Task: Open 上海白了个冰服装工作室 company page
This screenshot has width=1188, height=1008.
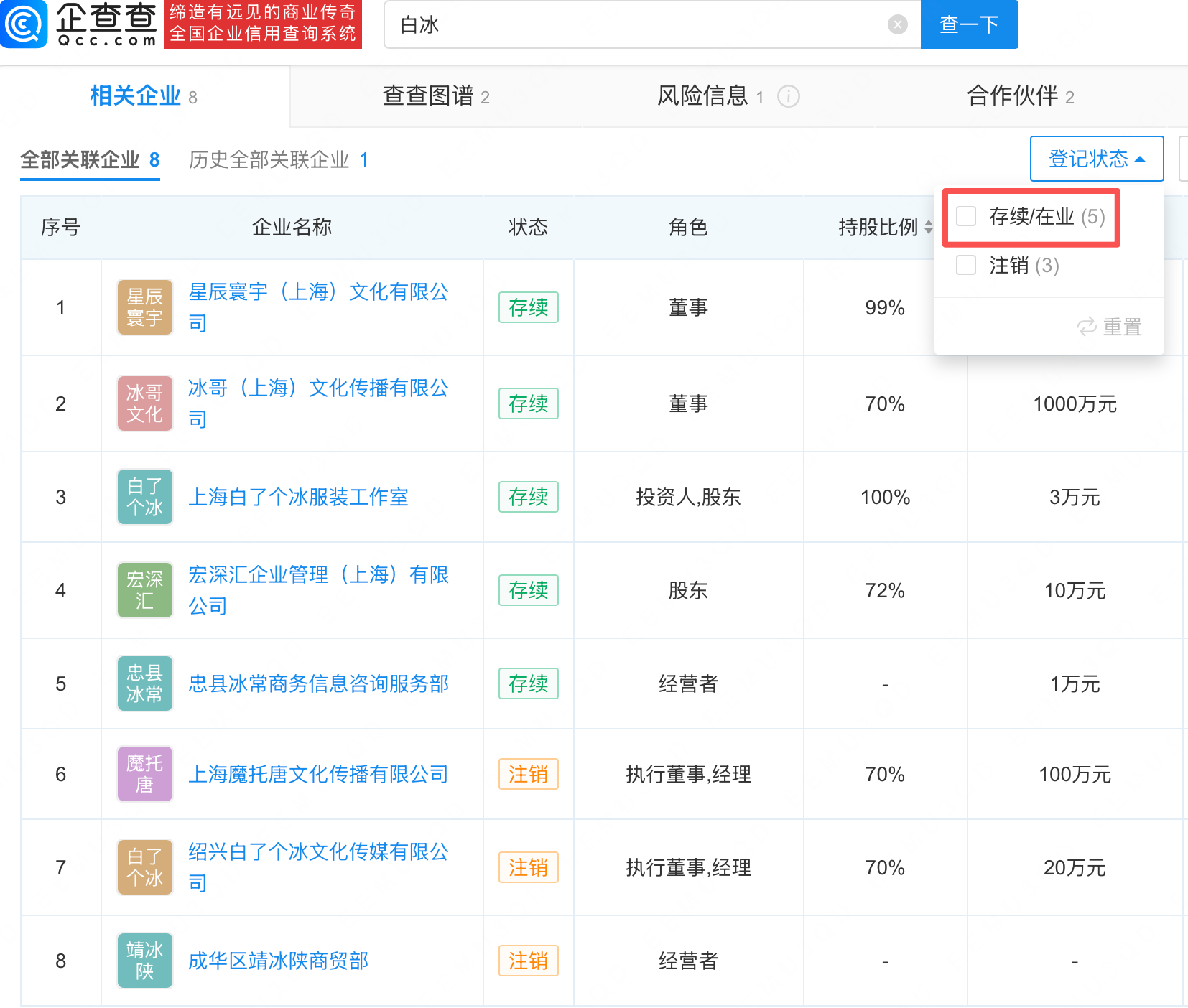Action: 300,497
